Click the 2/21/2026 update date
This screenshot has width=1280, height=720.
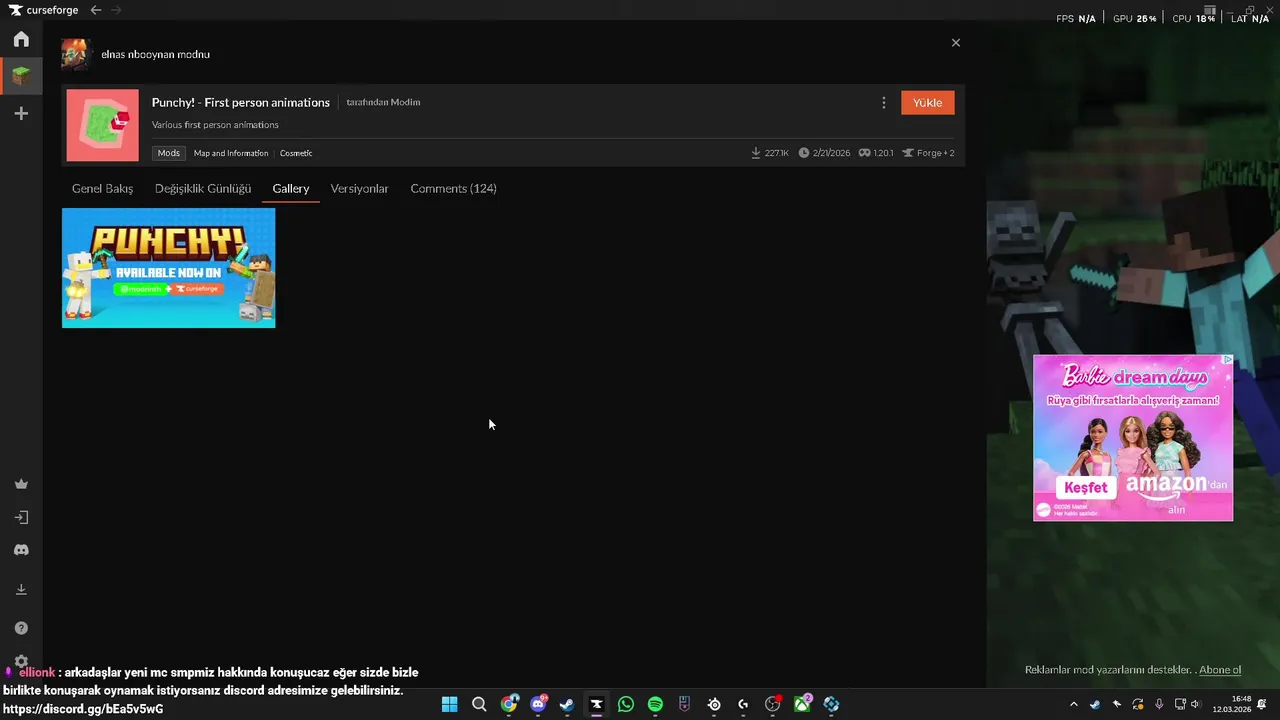click(x=824, y=153)
